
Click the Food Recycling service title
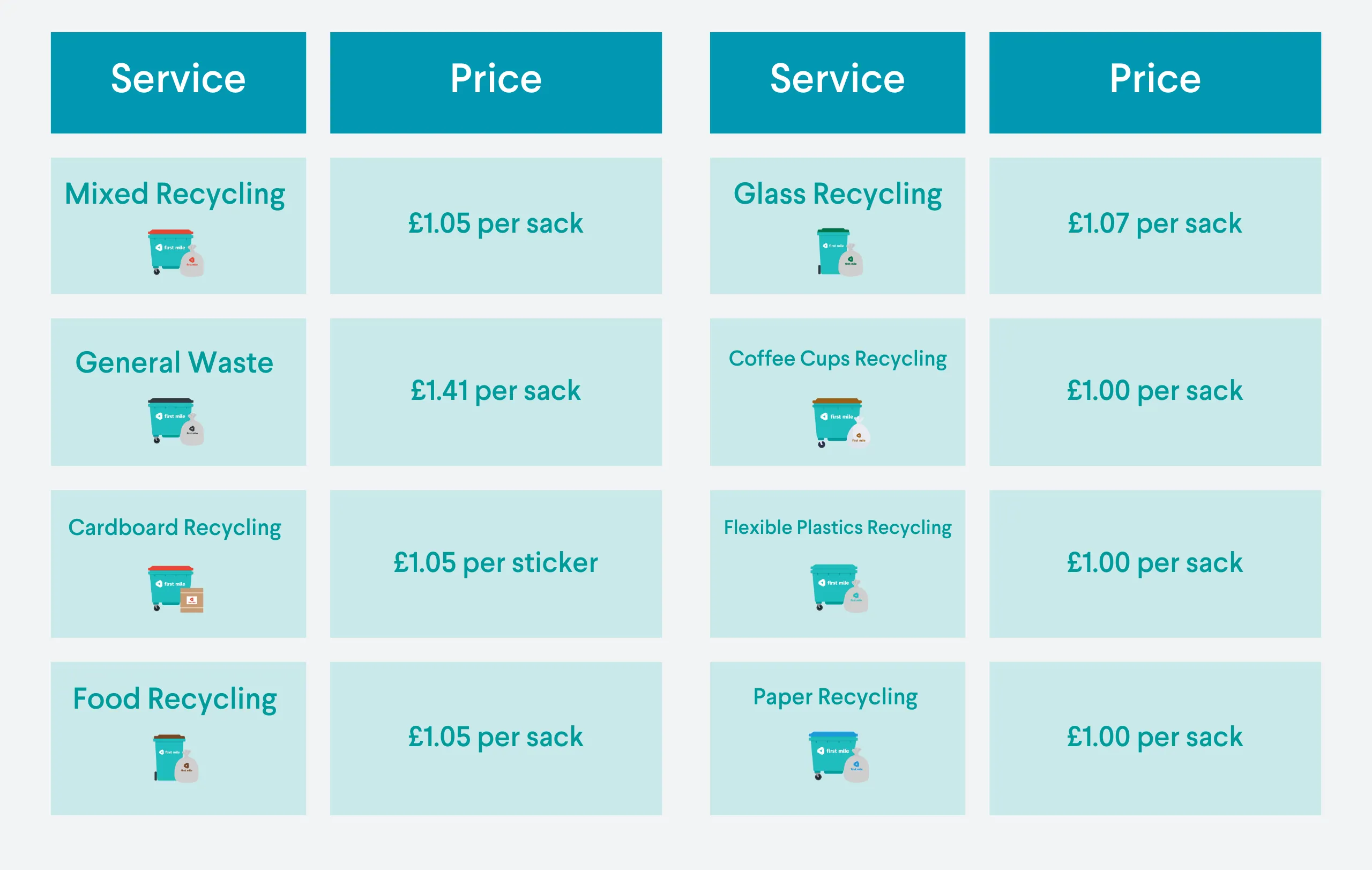[175, 699]
